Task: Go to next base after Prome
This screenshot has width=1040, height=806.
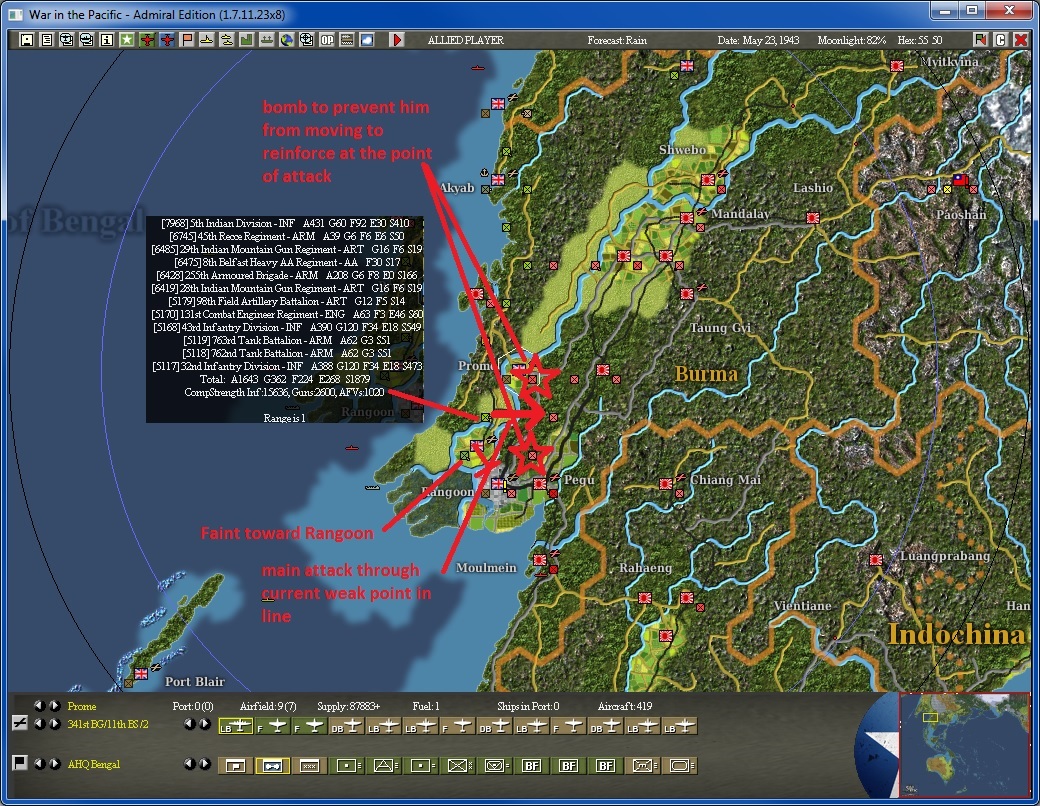Action: pos(54,706)
